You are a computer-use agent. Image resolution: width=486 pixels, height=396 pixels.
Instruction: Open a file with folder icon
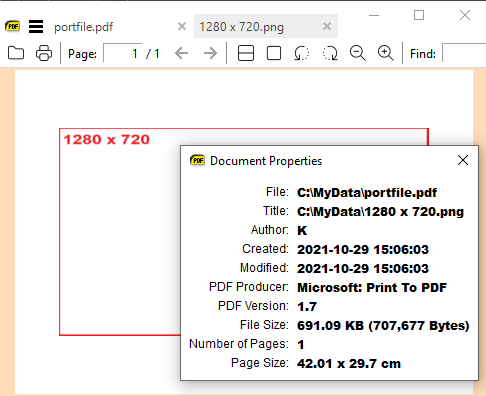click(x=16, y=53)
